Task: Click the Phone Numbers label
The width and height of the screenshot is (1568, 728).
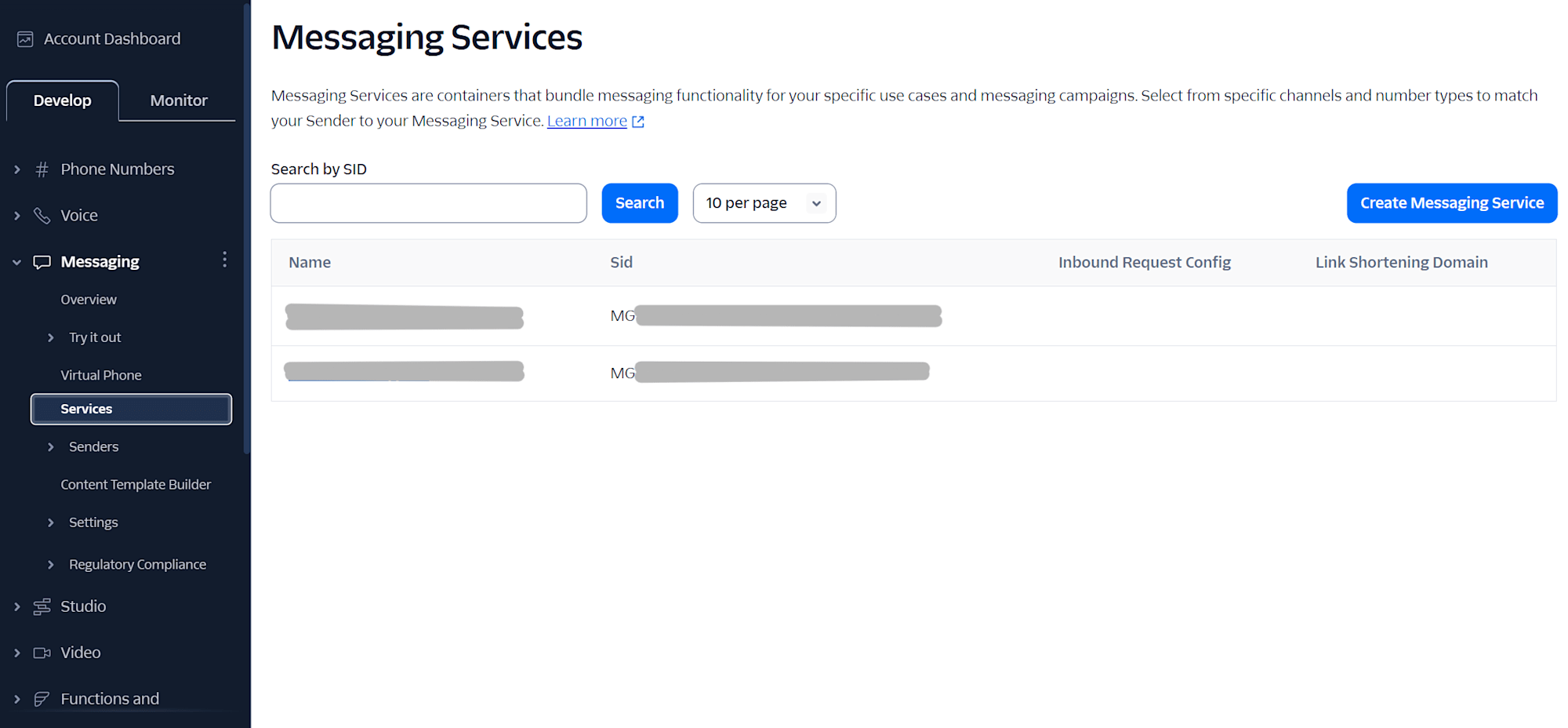Action: [118, 169]
